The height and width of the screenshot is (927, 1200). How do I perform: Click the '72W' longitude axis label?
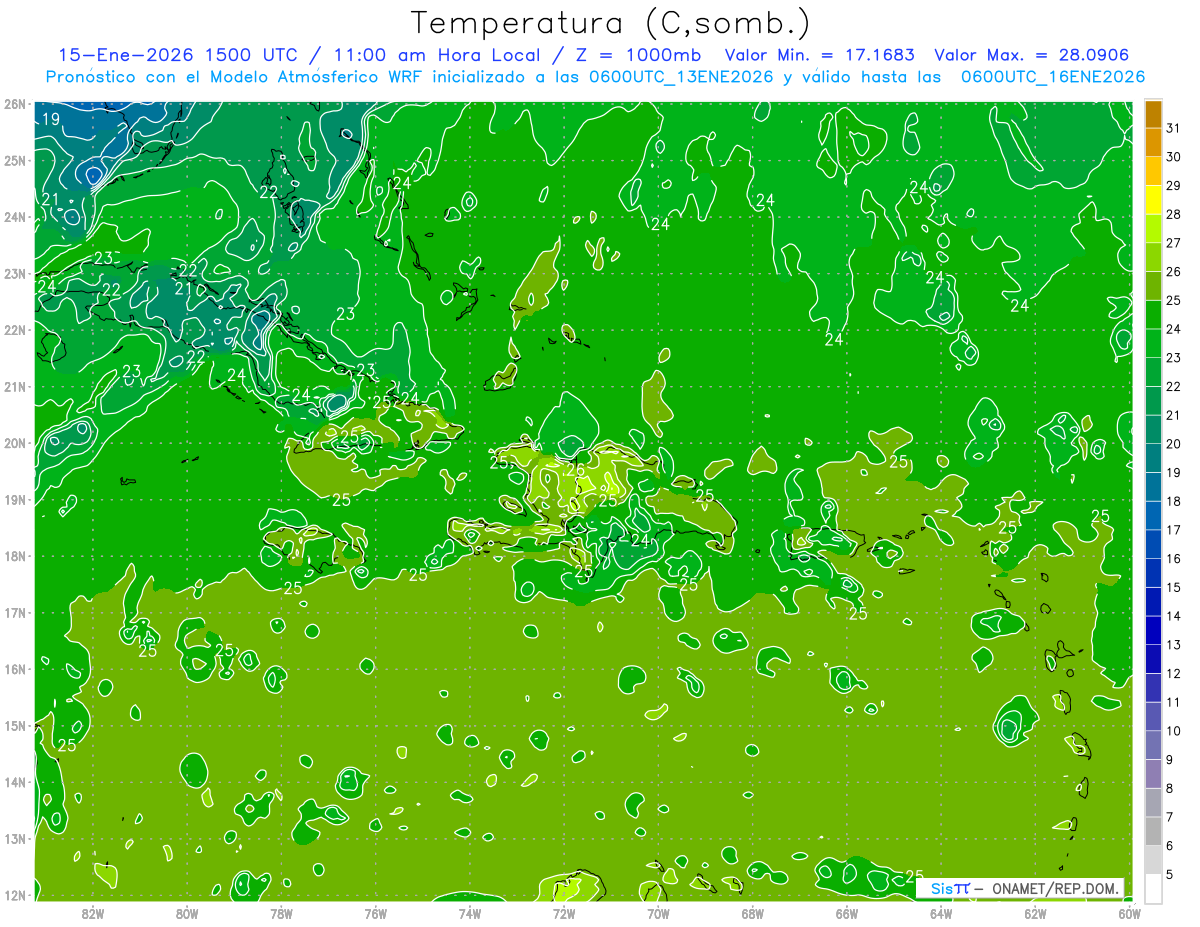(564, 913)
